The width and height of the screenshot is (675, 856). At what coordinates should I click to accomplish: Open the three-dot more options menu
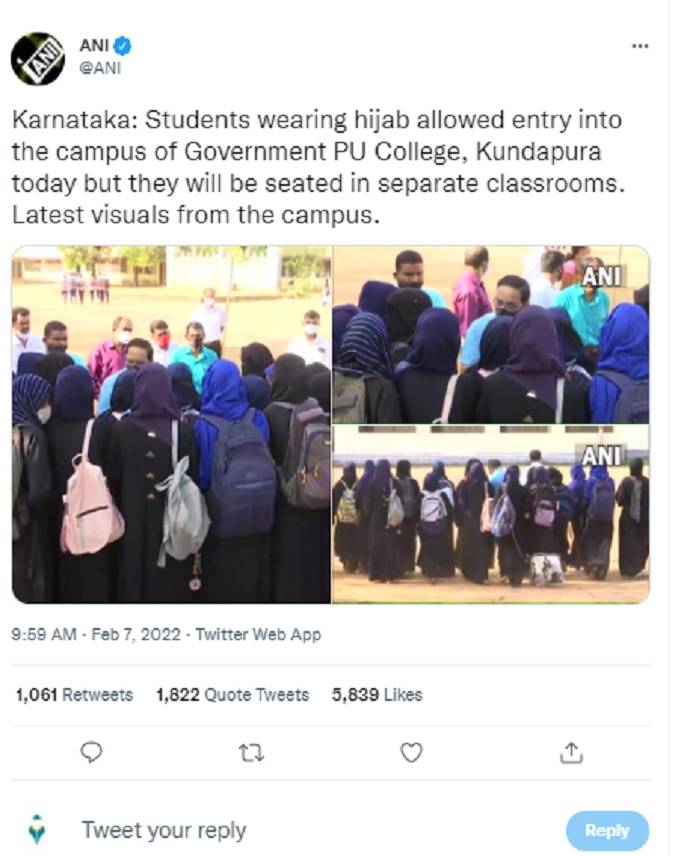(640, 46)
